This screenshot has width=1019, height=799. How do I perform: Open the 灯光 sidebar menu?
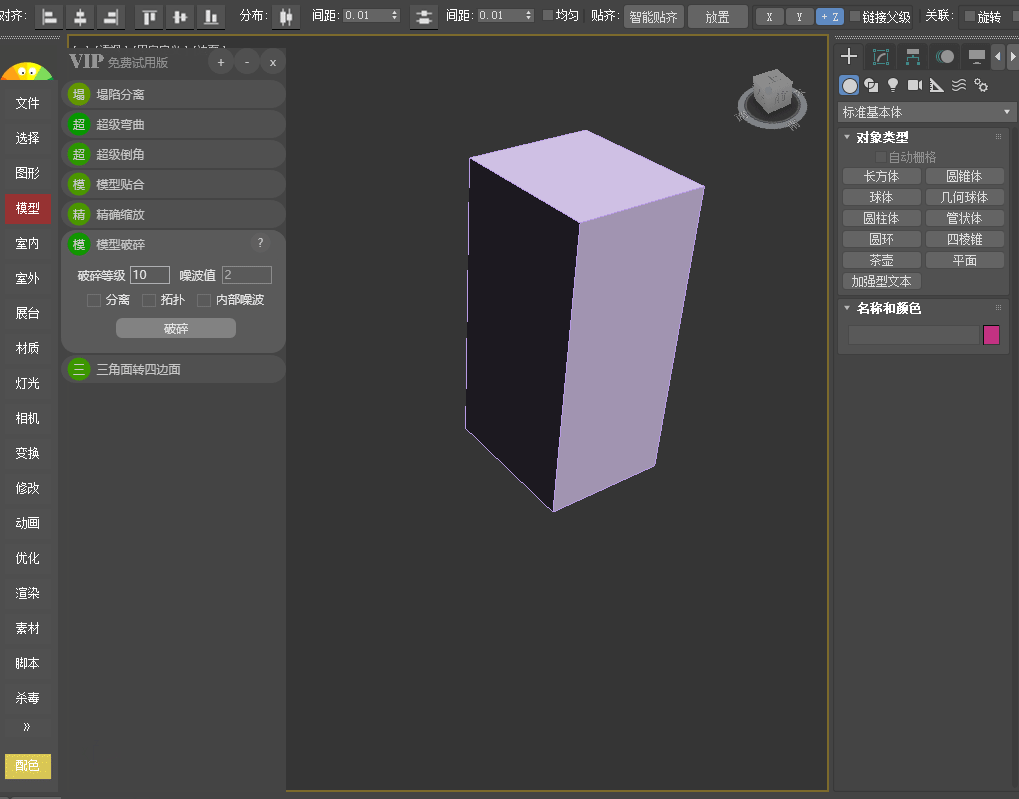click(28, 383)
